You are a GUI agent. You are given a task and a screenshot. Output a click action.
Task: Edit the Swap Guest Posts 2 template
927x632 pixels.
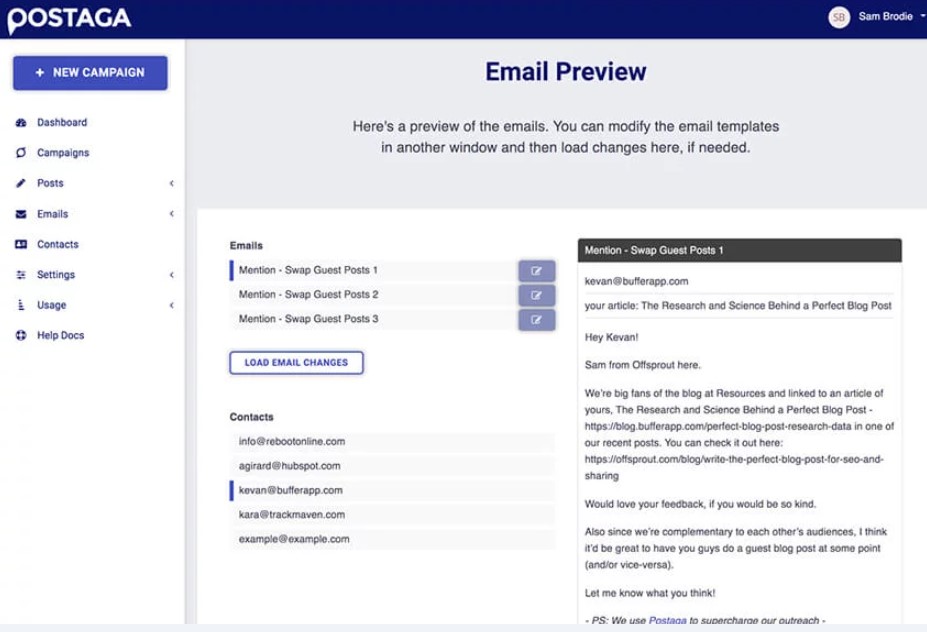[536, 295]
